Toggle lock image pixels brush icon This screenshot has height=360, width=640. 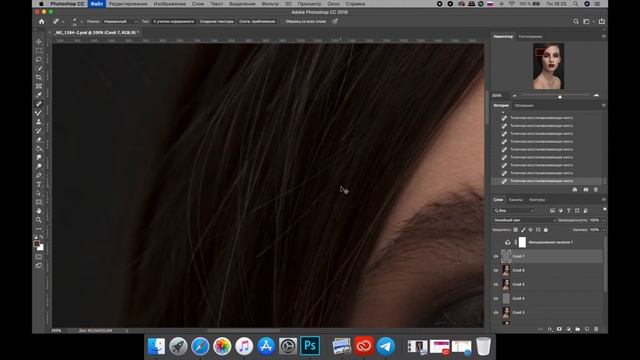(x=523, y=230)
